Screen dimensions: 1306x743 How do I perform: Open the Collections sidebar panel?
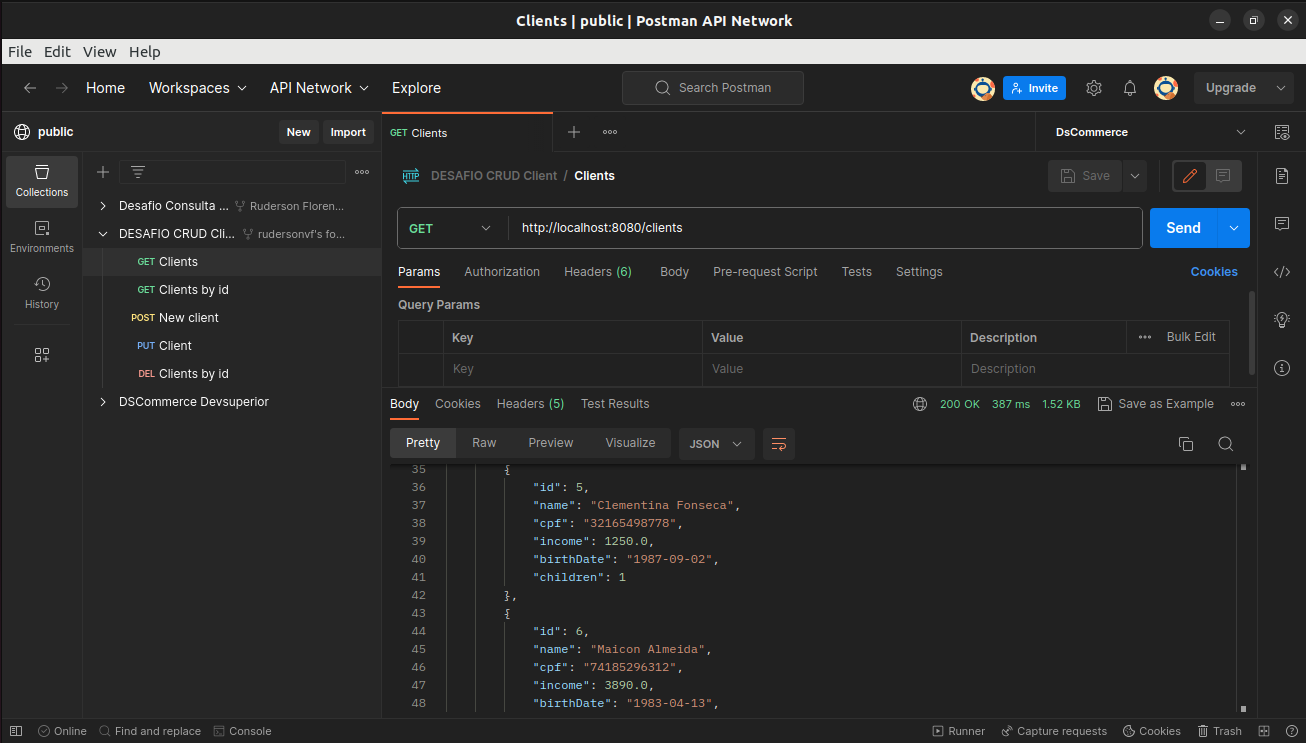tap(42, 181)
